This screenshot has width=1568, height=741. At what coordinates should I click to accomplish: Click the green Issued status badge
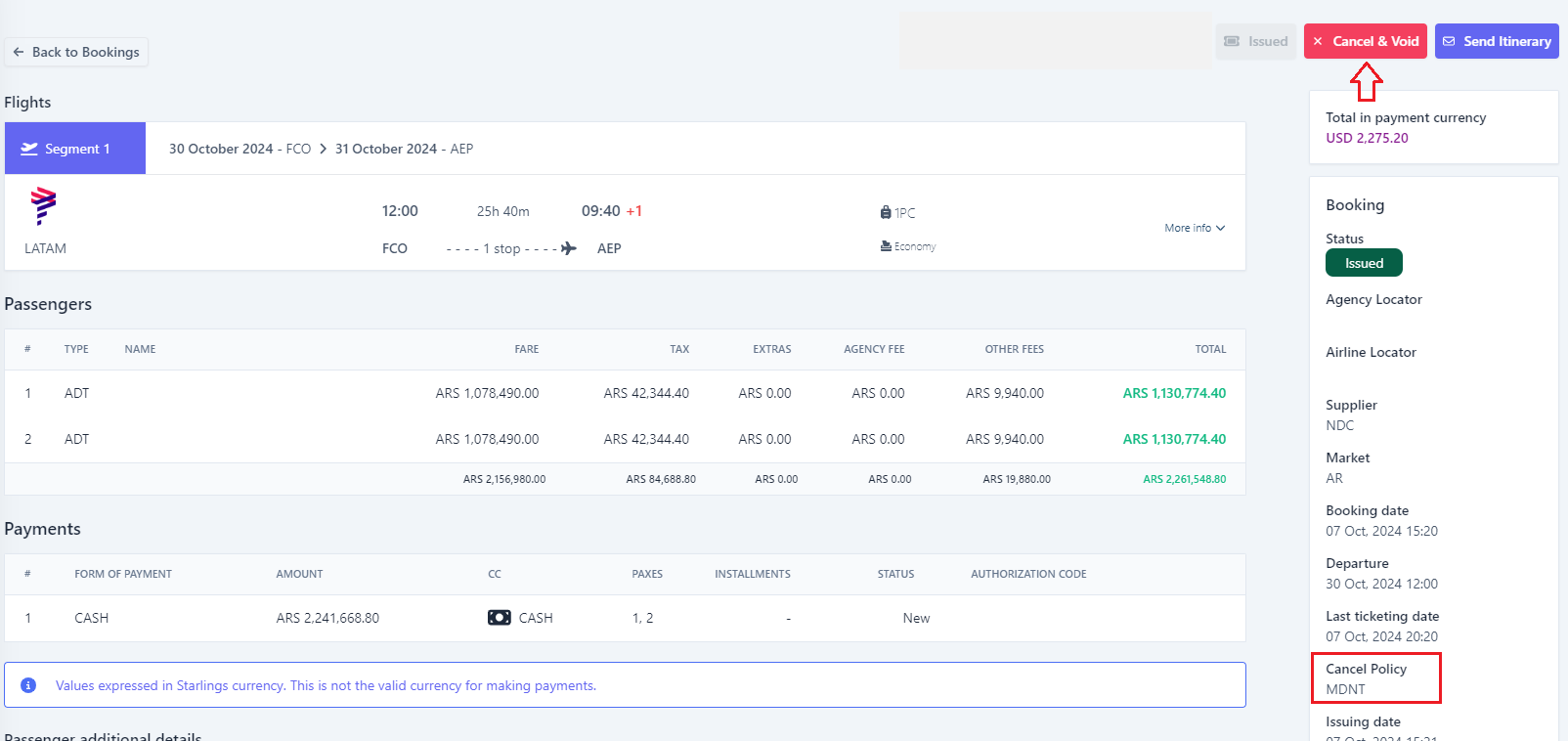(x=1364, y=263)
